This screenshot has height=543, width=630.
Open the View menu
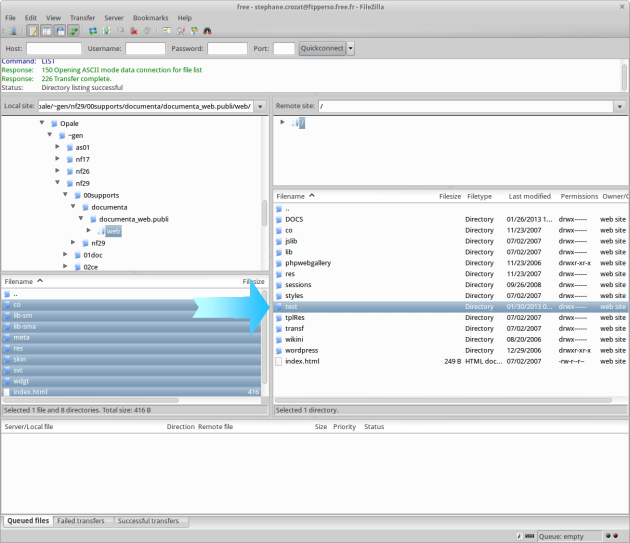coord(53,18)
